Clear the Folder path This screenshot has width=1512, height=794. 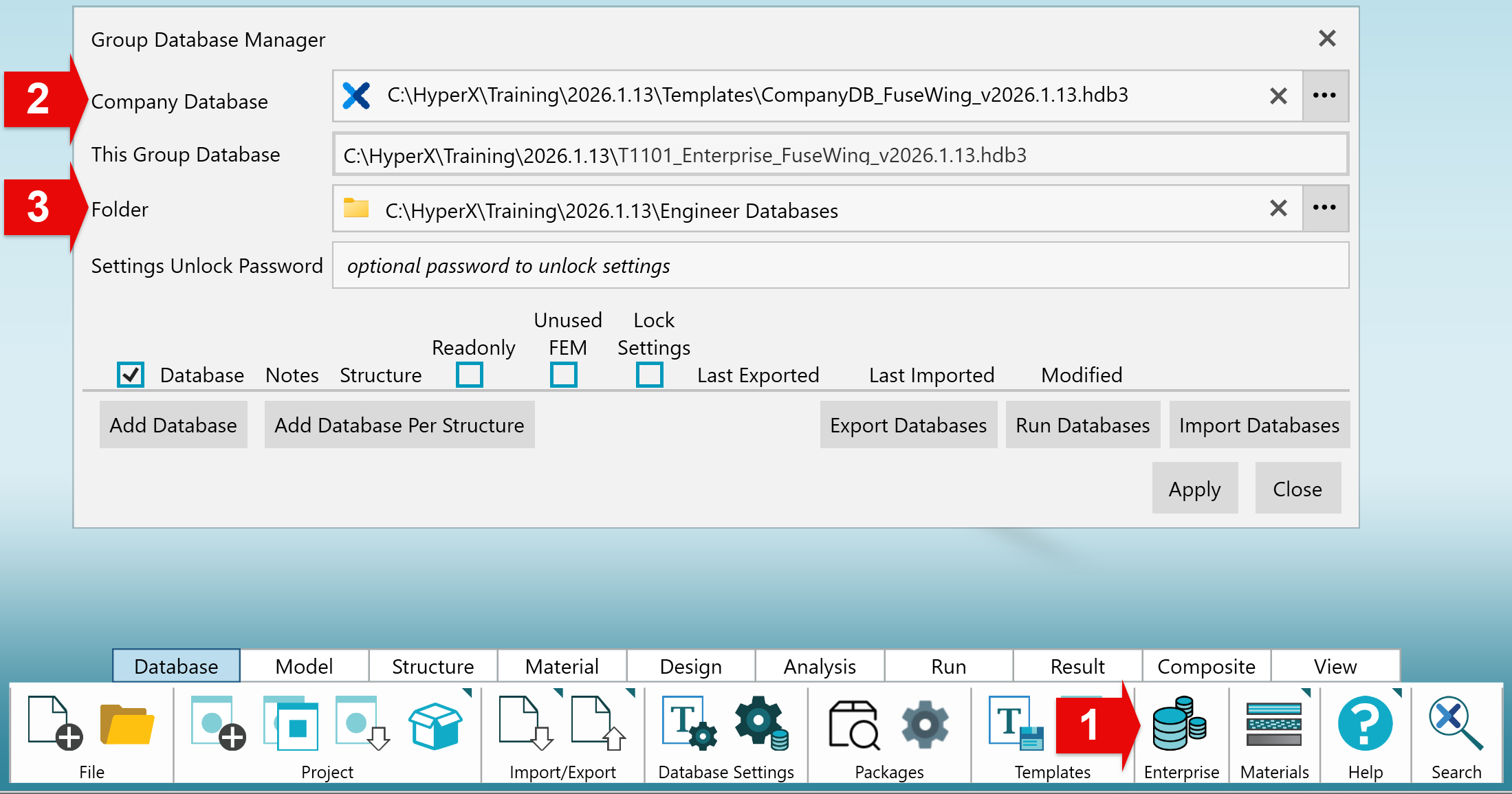click(1278, 208)
